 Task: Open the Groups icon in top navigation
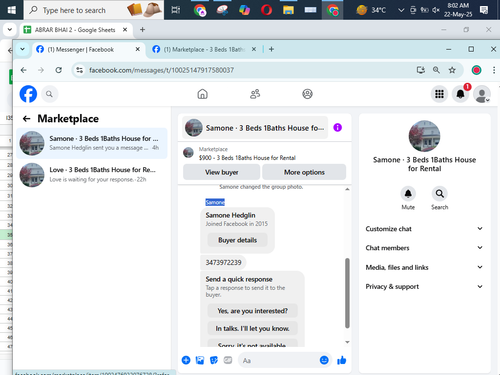307,94
